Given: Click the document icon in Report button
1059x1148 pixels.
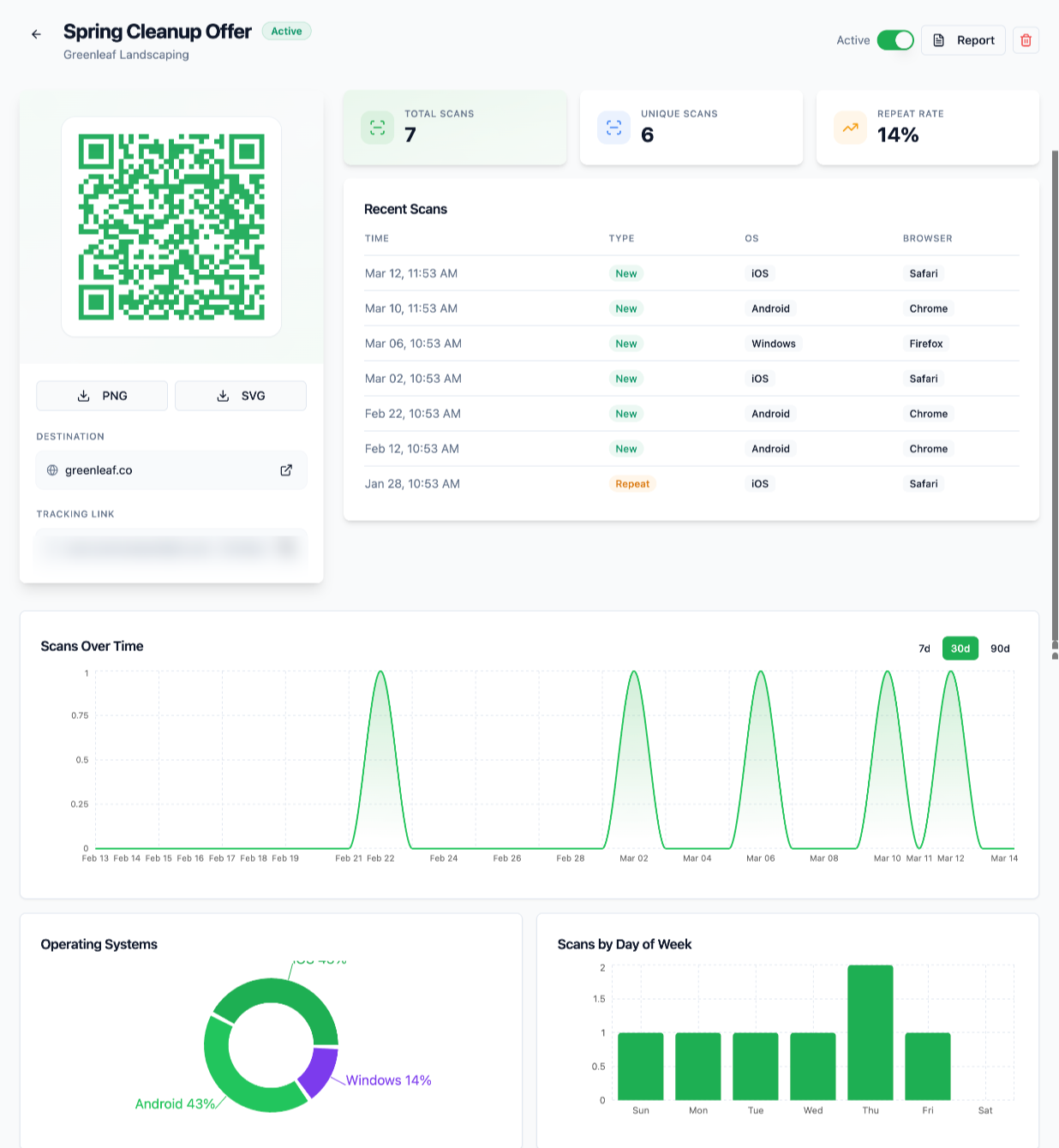Looking at the screenshot, I should (939, 40).
